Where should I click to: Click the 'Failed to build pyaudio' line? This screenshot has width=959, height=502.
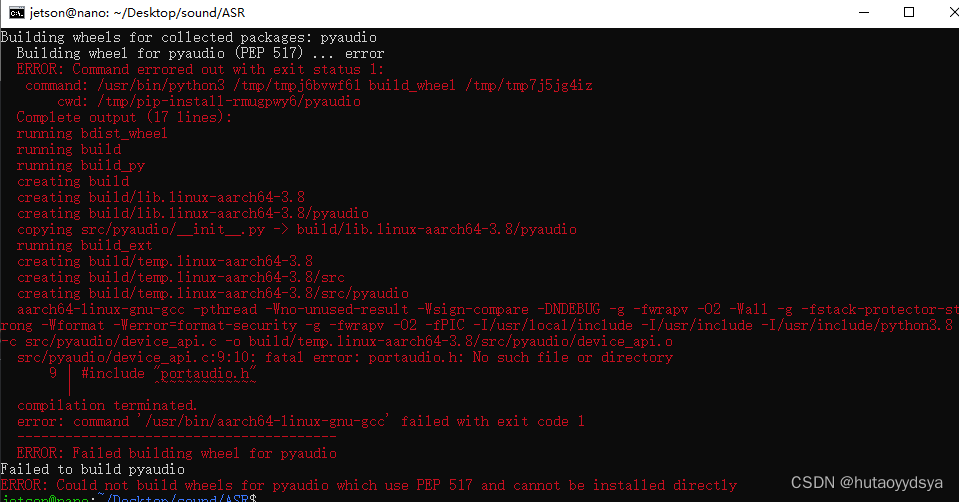point(92,469)
